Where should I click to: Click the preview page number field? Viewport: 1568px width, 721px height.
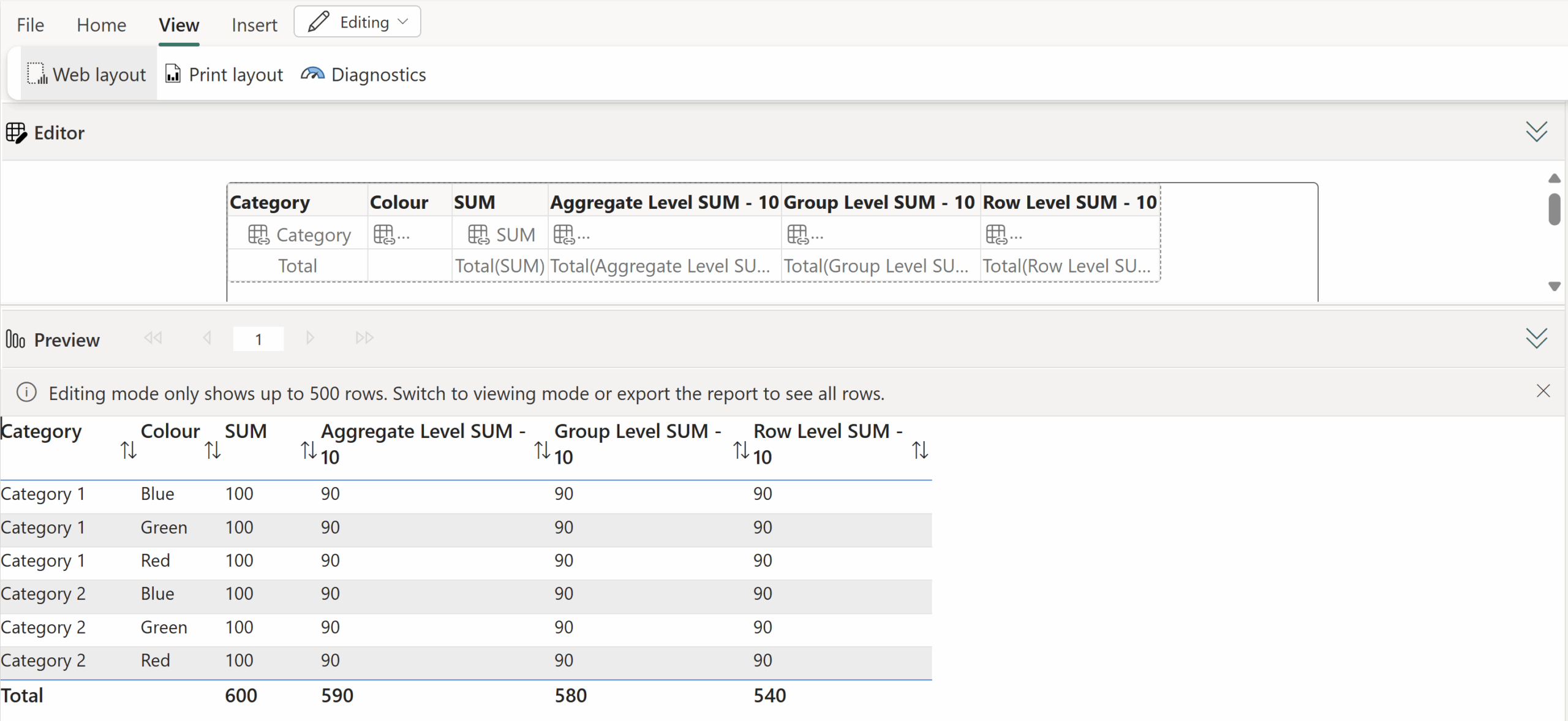(x=258, y=339)
